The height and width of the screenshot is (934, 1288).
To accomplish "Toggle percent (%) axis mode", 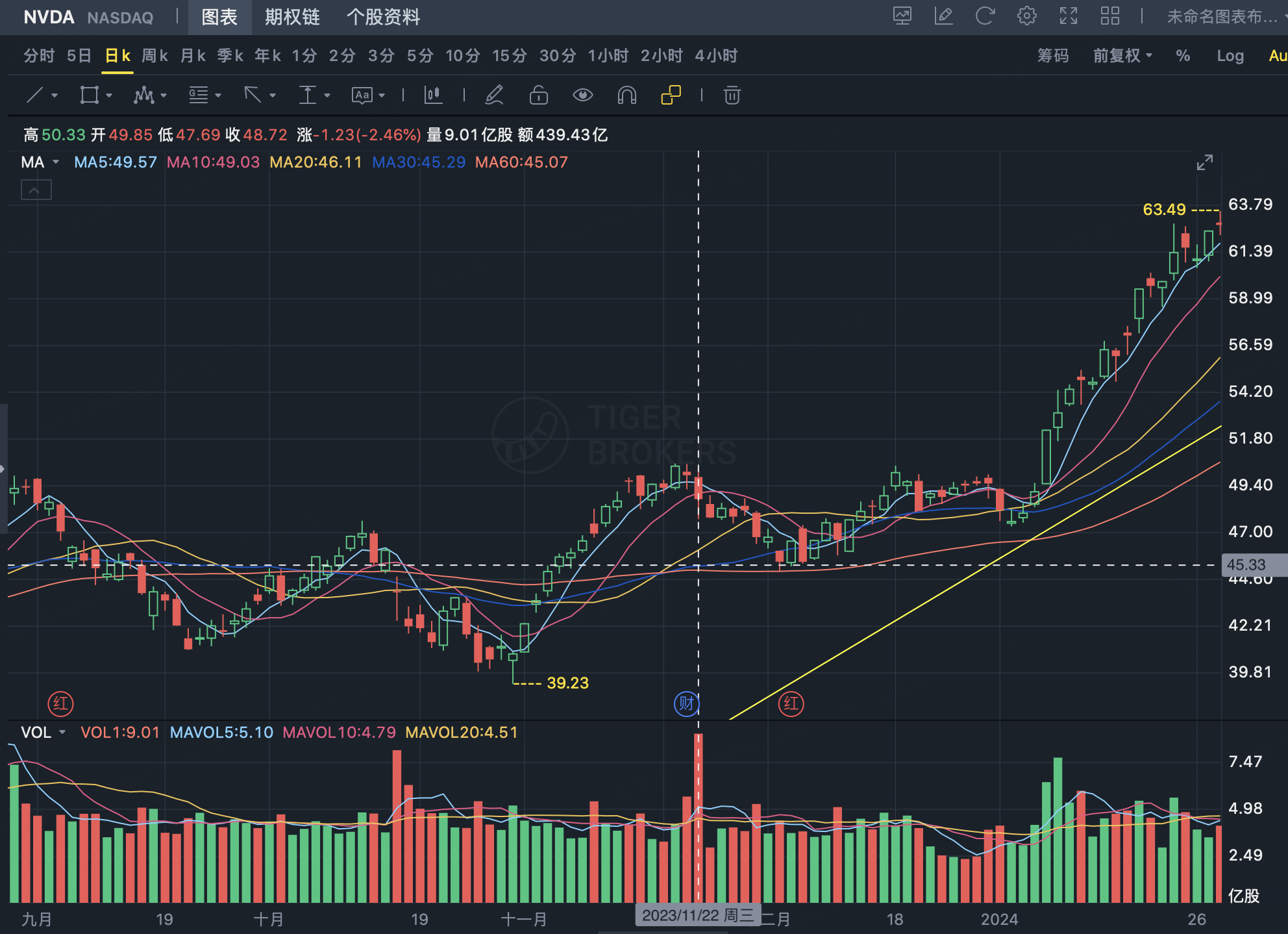I will click(1183, 56).
